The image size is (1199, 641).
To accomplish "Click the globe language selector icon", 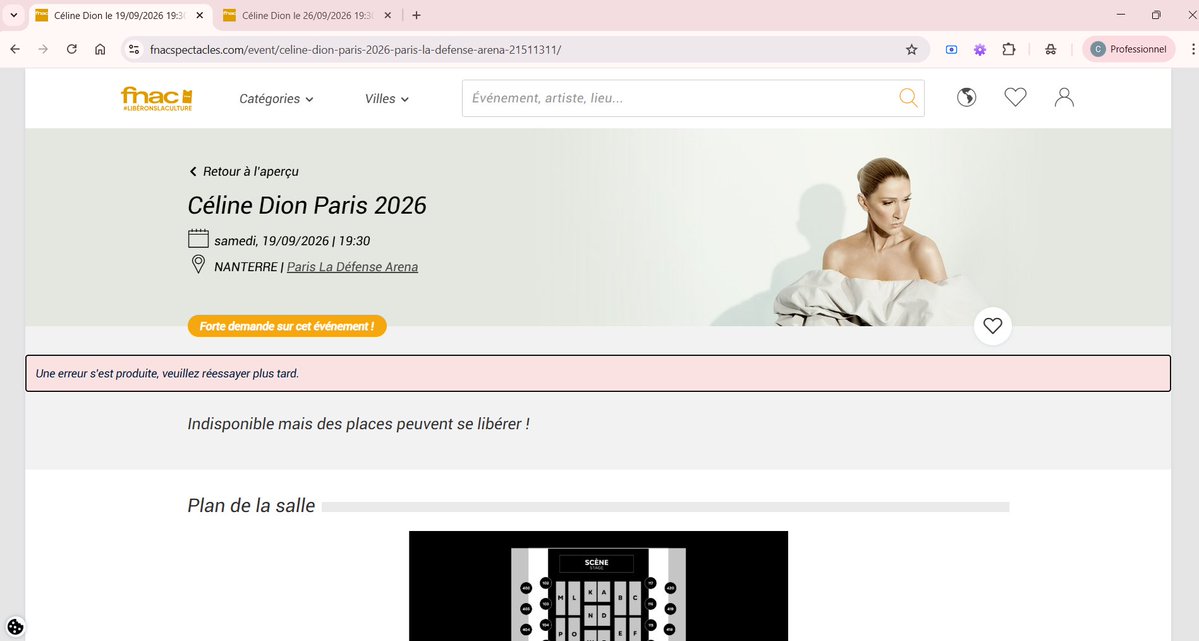I will tap(965, 97).
